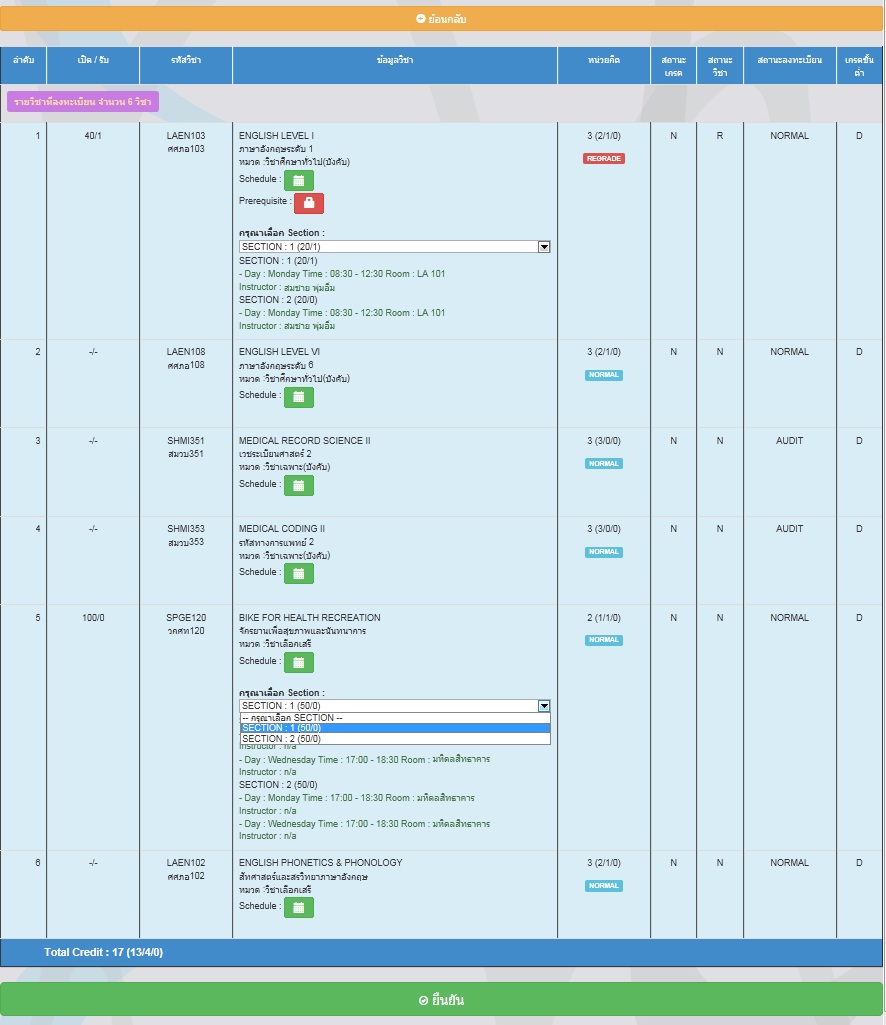Click the R course status for LAEN103
This screenshot has height=1025, width=886.
[720, 135]
